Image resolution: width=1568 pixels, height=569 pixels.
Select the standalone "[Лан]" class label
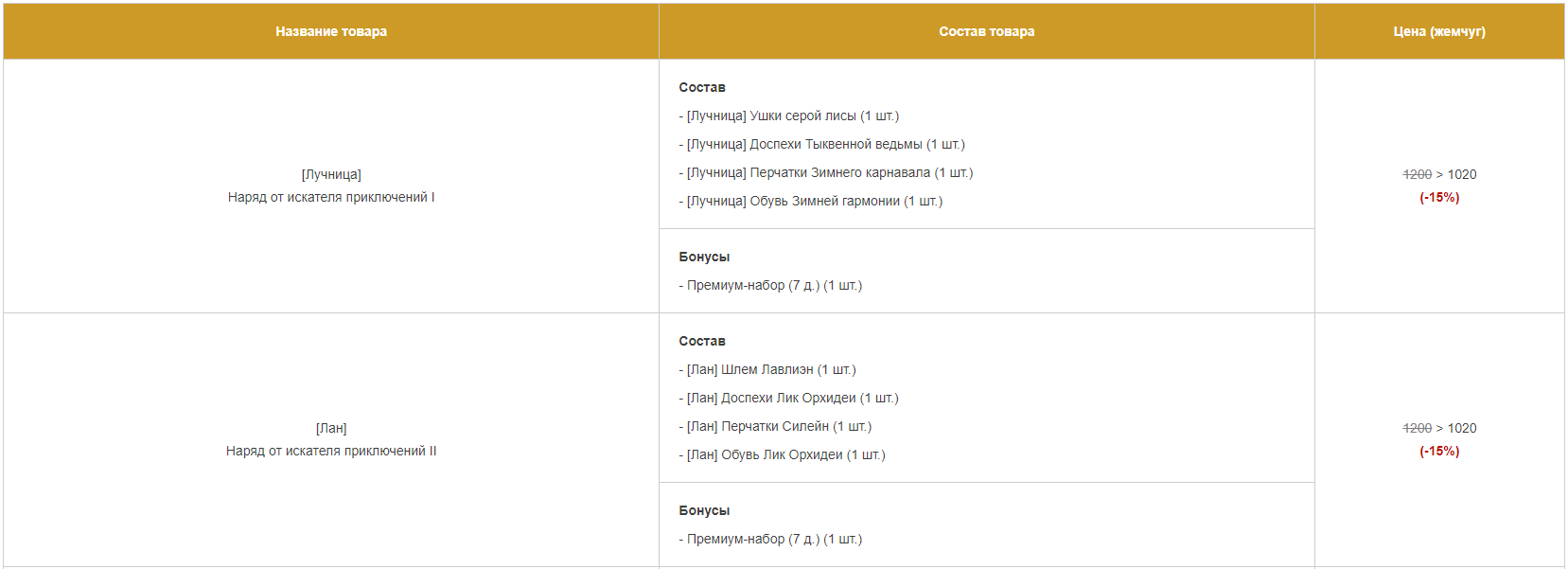pyautogui.click(x=331, y=428)
